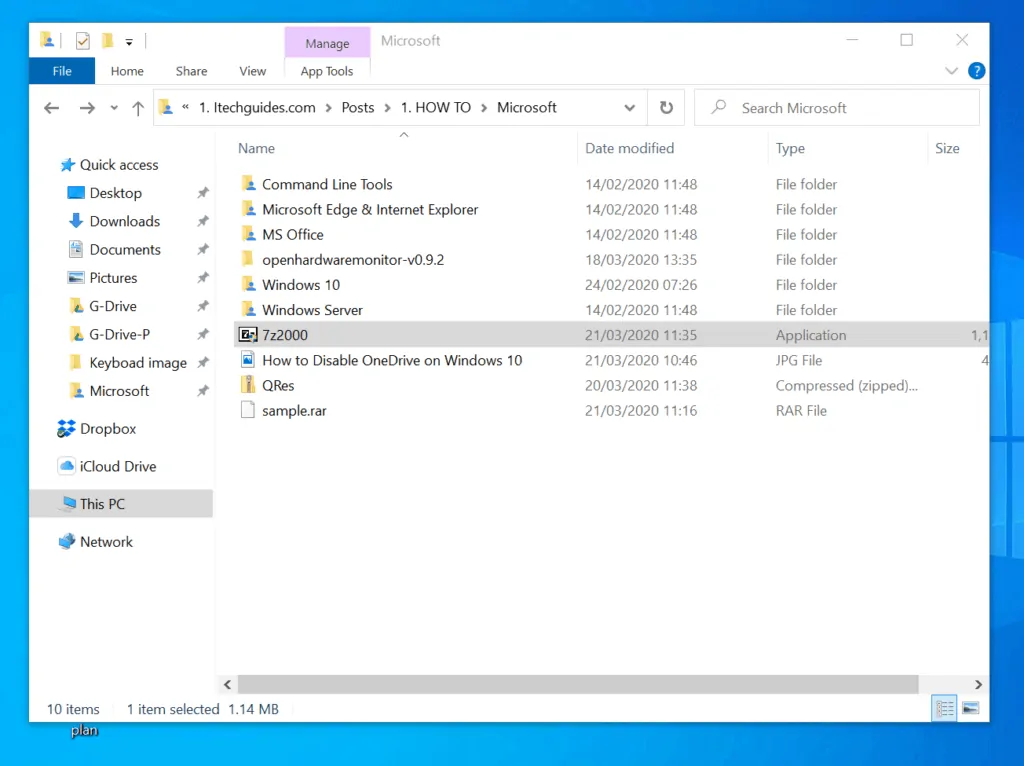1024x766 pixels.
Task: Create a new folder via the toolbar icon
Action: point(108,40)
